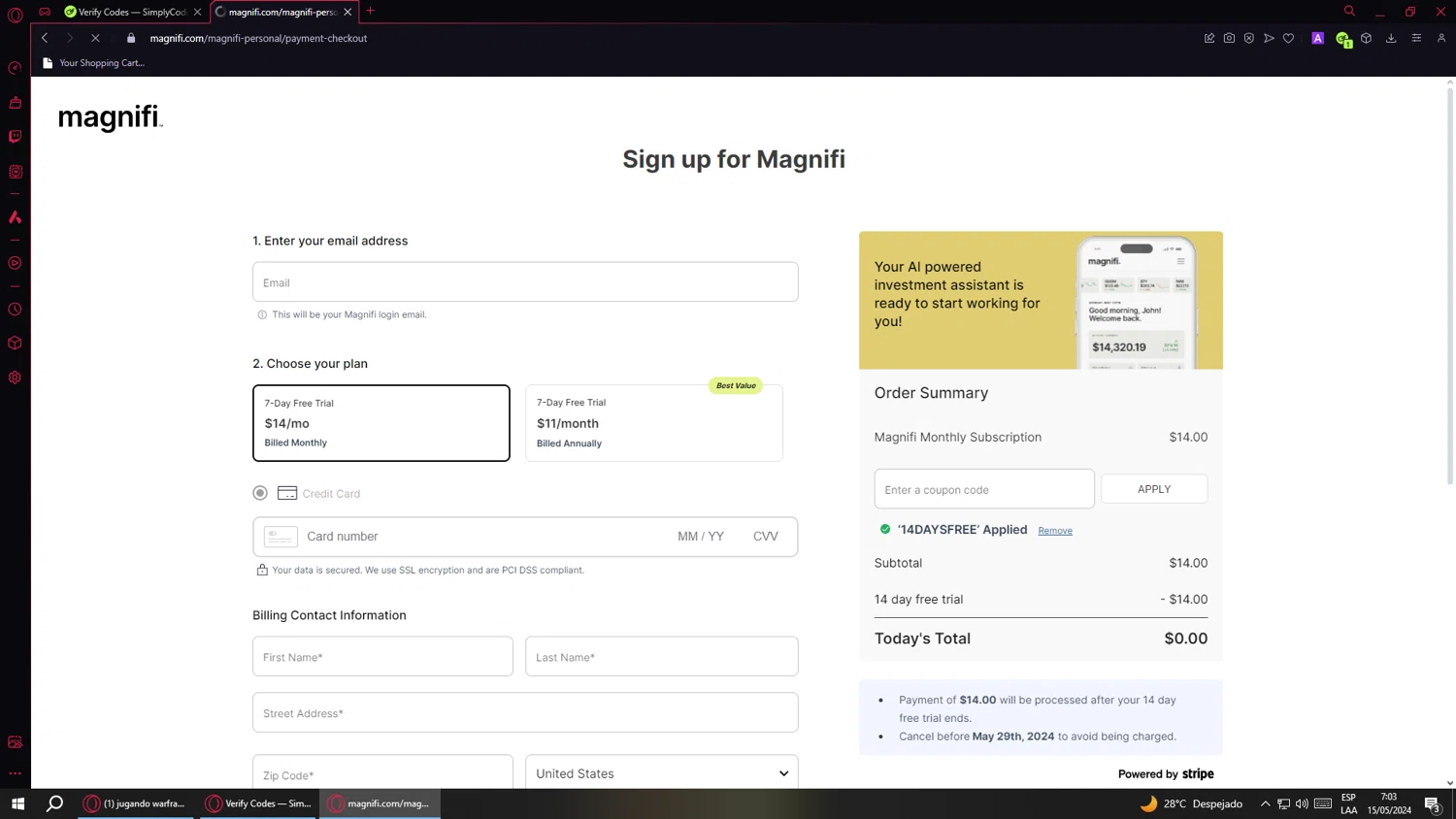Take a snapshot with the camera icon
This screenshot has height=819, width=1456.
pos(1229,38)
